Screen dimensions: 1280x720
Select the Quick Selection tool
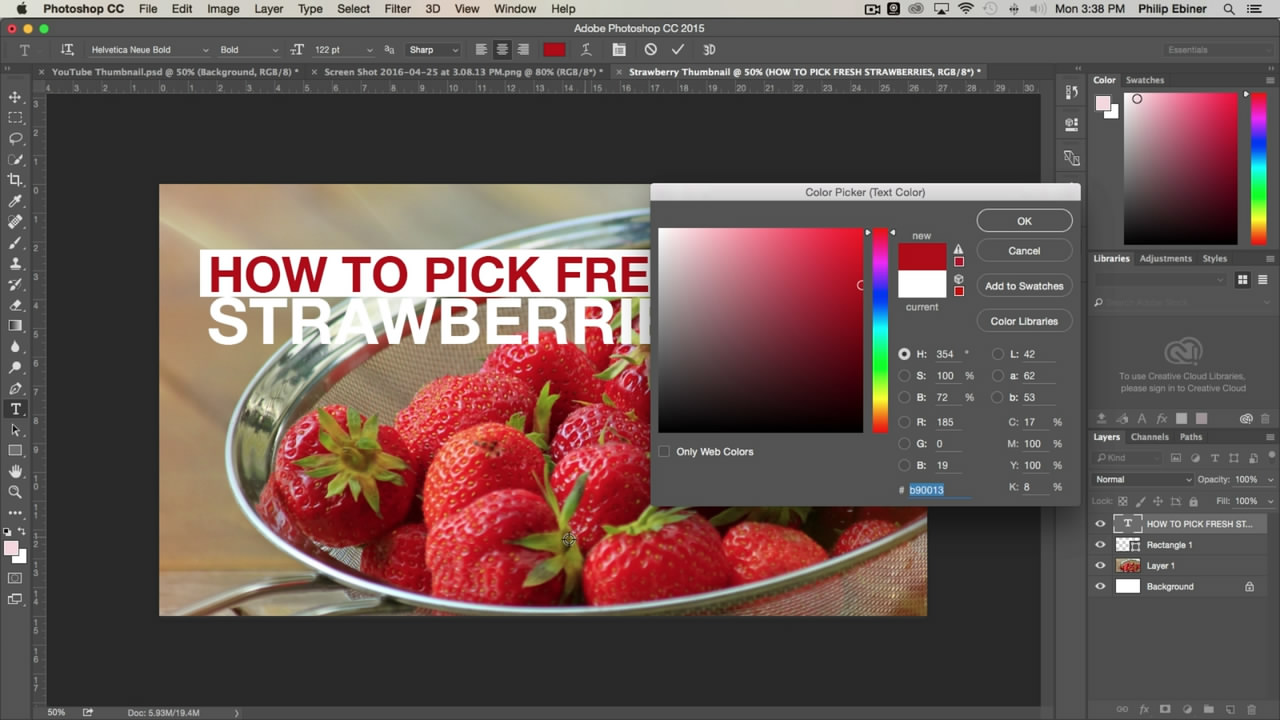15,160
